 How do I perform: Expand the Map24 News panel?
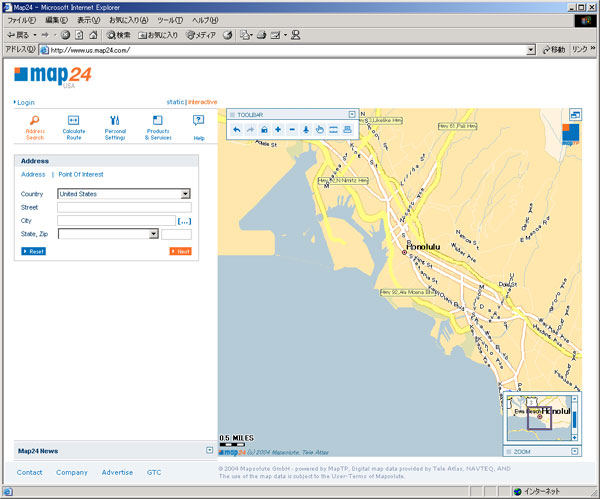pyautogui.click(x=209, y=450)
